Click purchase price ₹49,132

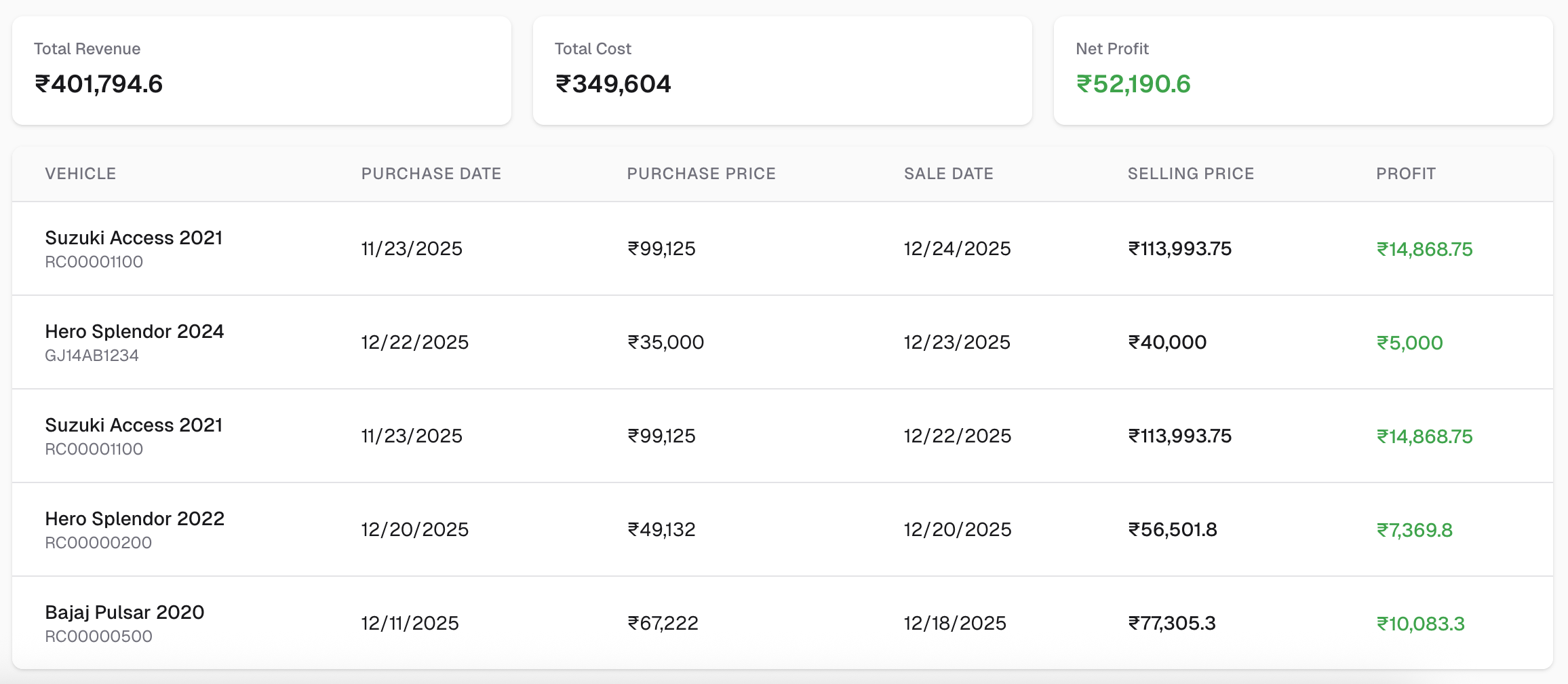pyautogui.click(x=661, y=529)
